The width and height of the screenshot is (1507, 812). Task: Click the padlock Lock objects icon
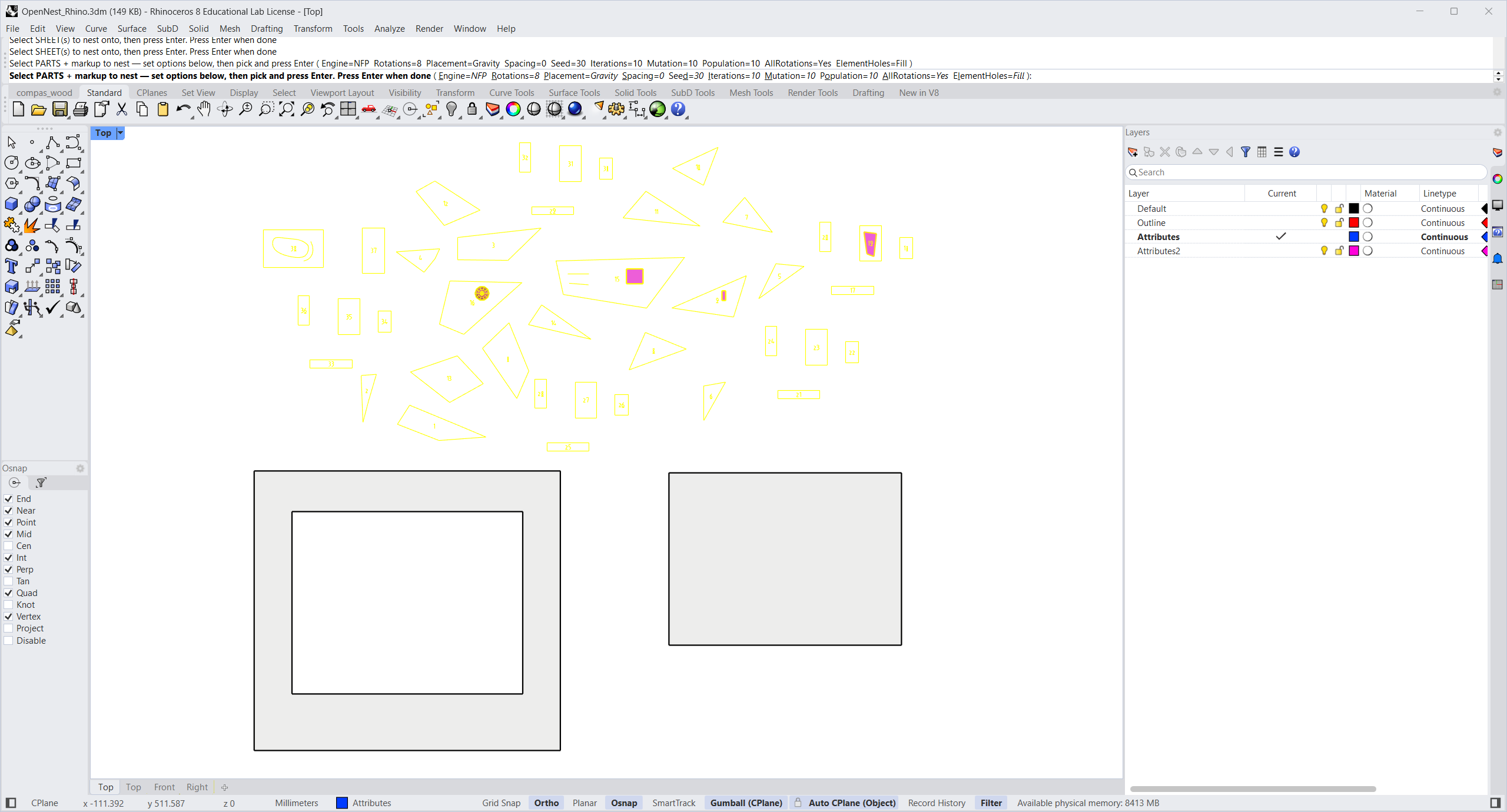tap(472, 109)
